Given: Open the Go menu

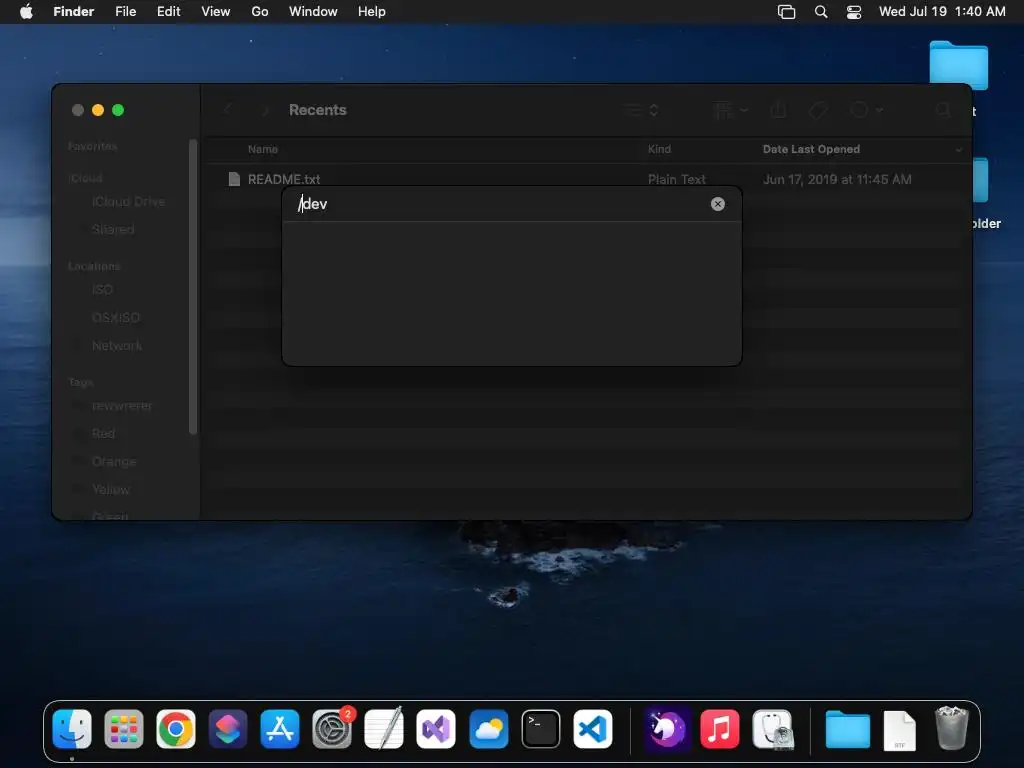Looking at the screenshot, I should click(x=260, y=12).
